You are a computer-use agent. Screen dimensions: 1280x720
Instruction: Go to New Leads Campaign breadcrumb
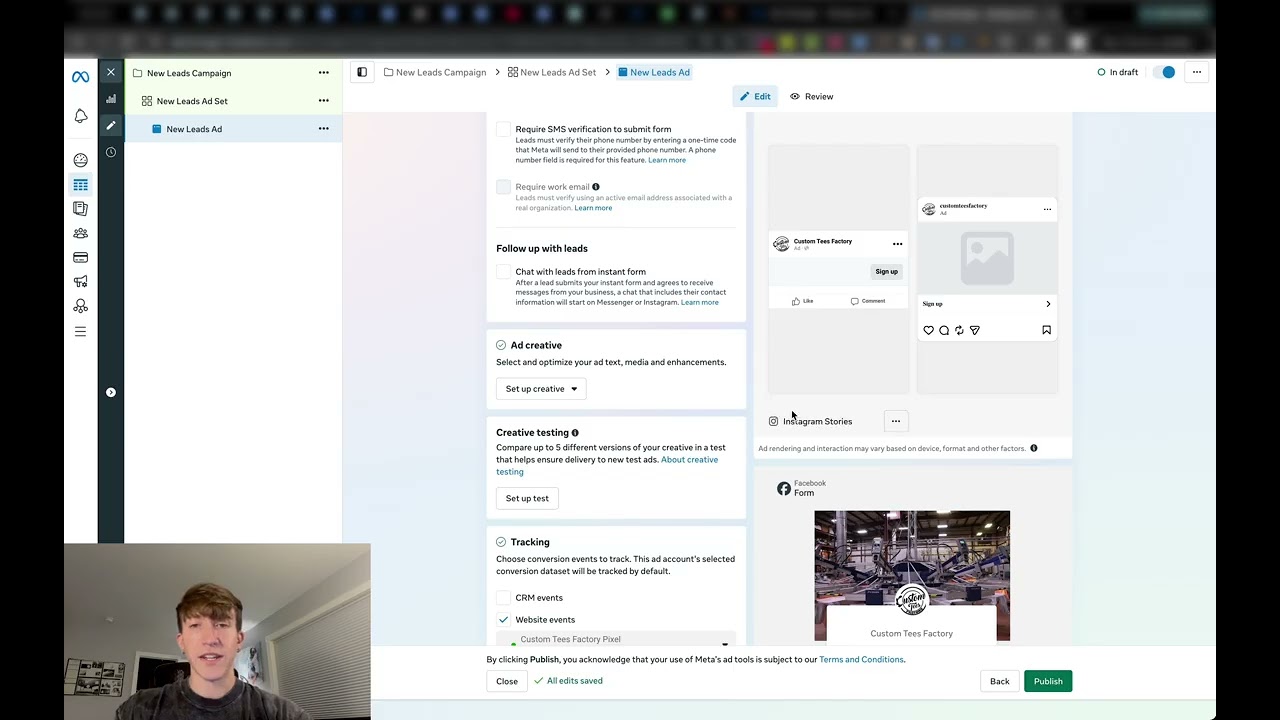click(x=435, y=72)
